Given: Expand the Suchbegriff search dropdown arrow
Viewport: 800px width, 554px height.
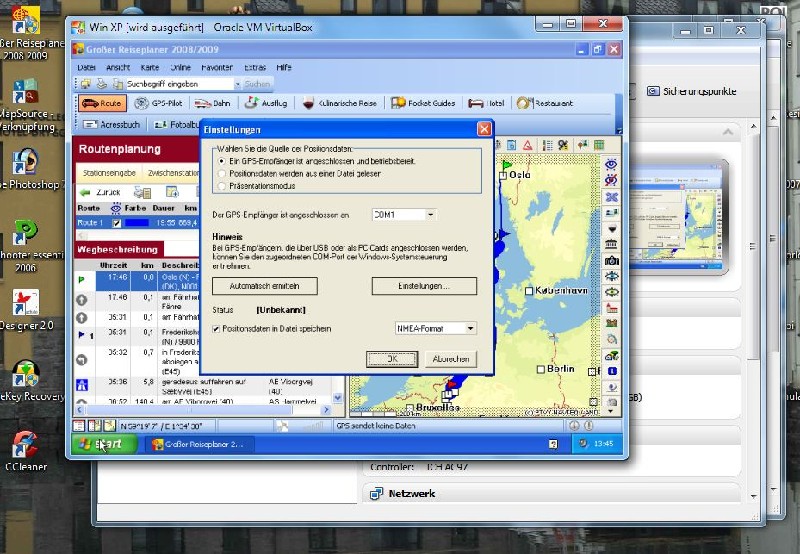Looking at the screenshot, I should [238, 84].
